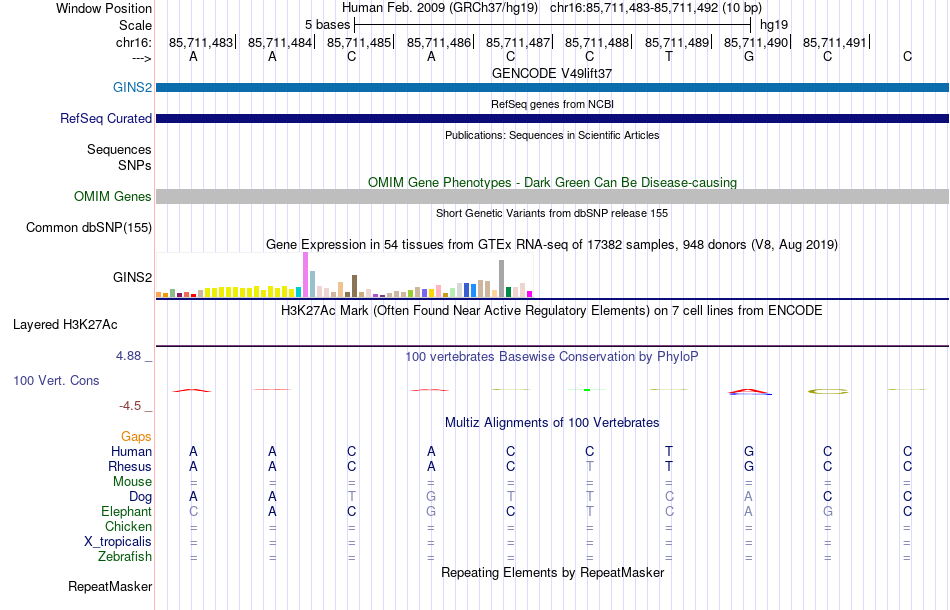950x610 pixels.
Task: Click the T base in the reference sequence
Action: (668, 56)
